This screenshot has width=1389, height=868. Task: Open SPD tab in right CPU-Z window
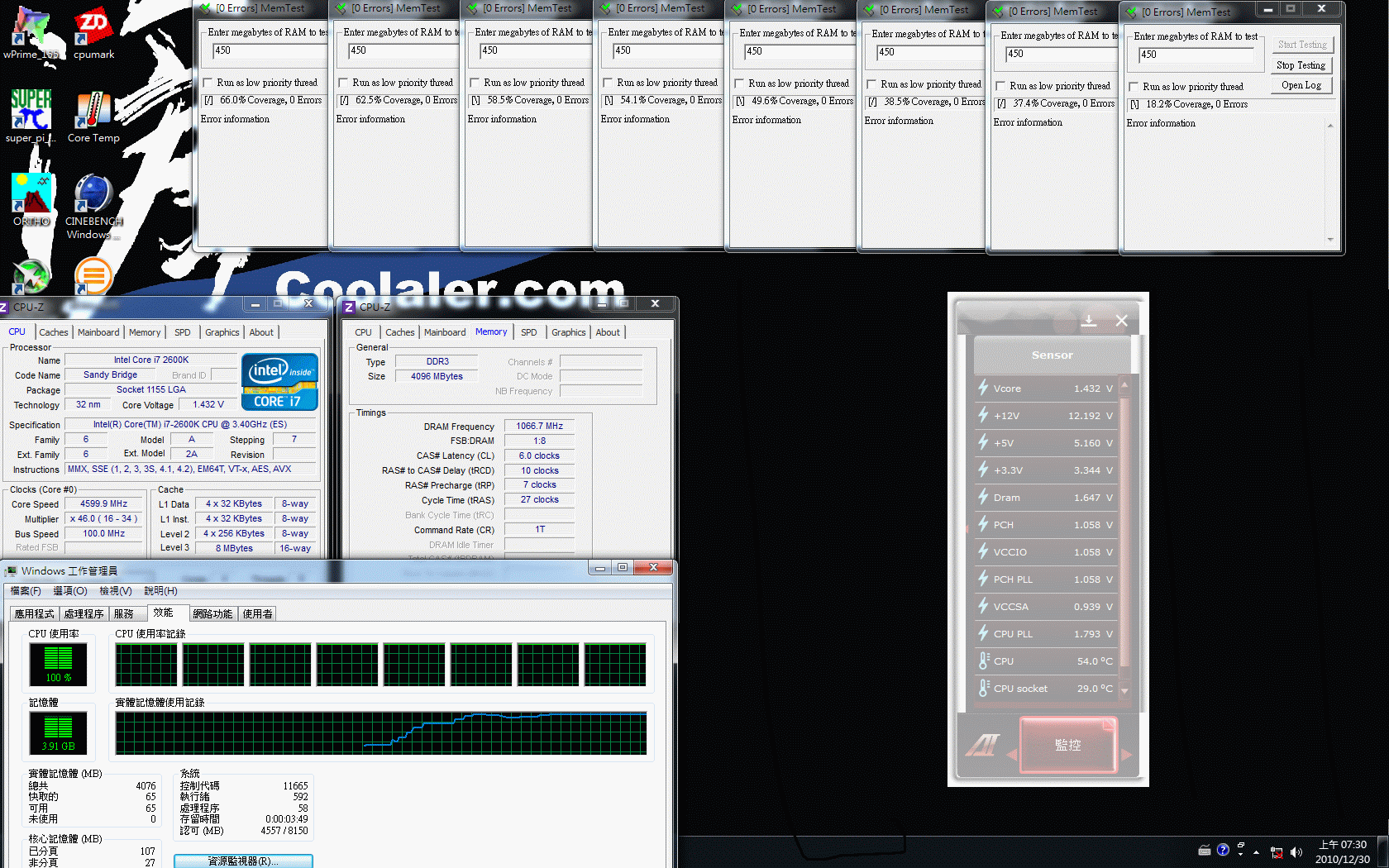[529, 332]
